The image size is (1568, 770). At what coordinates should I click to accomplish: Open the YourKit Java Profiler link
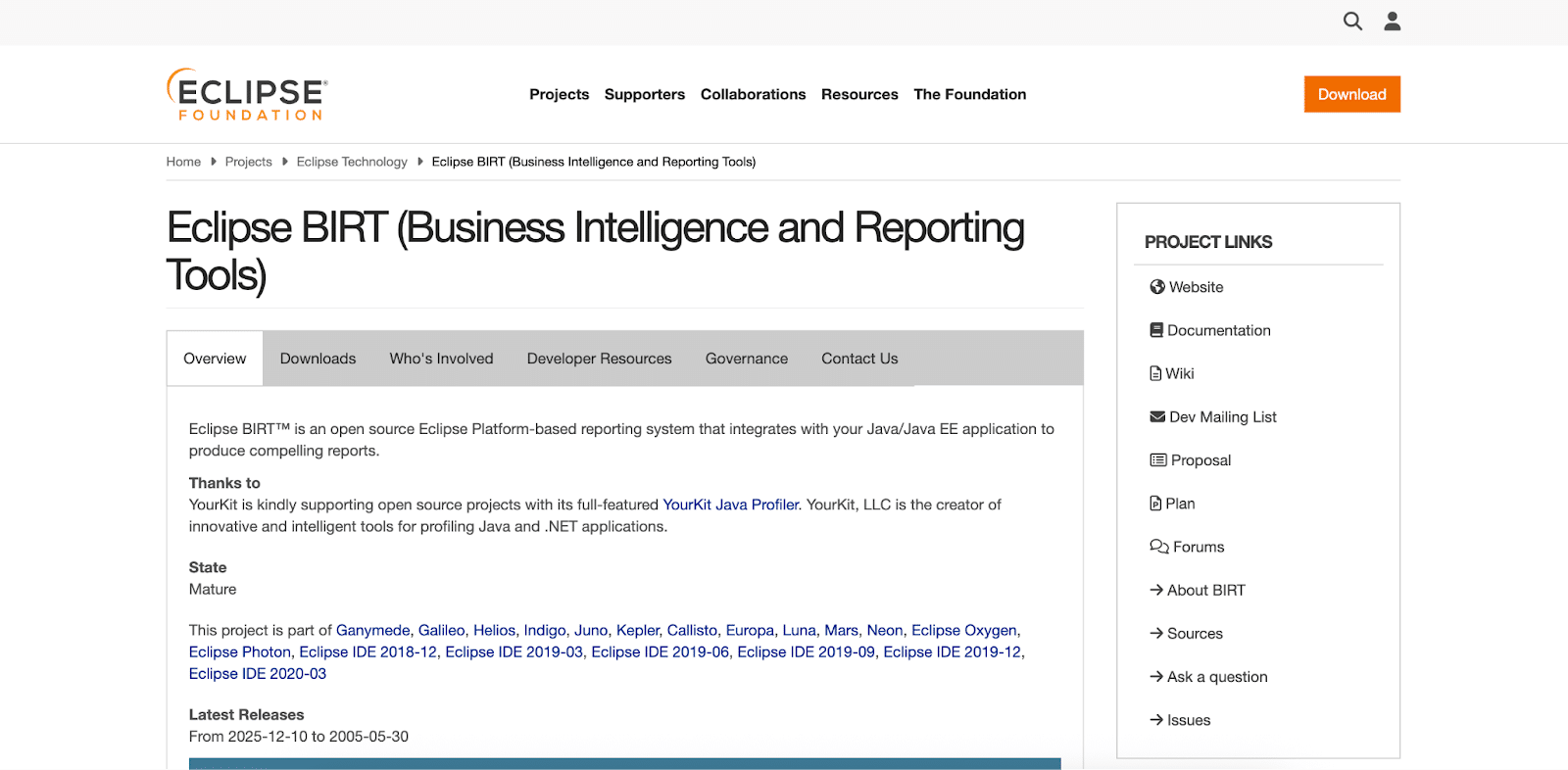[x=731, y=505]
